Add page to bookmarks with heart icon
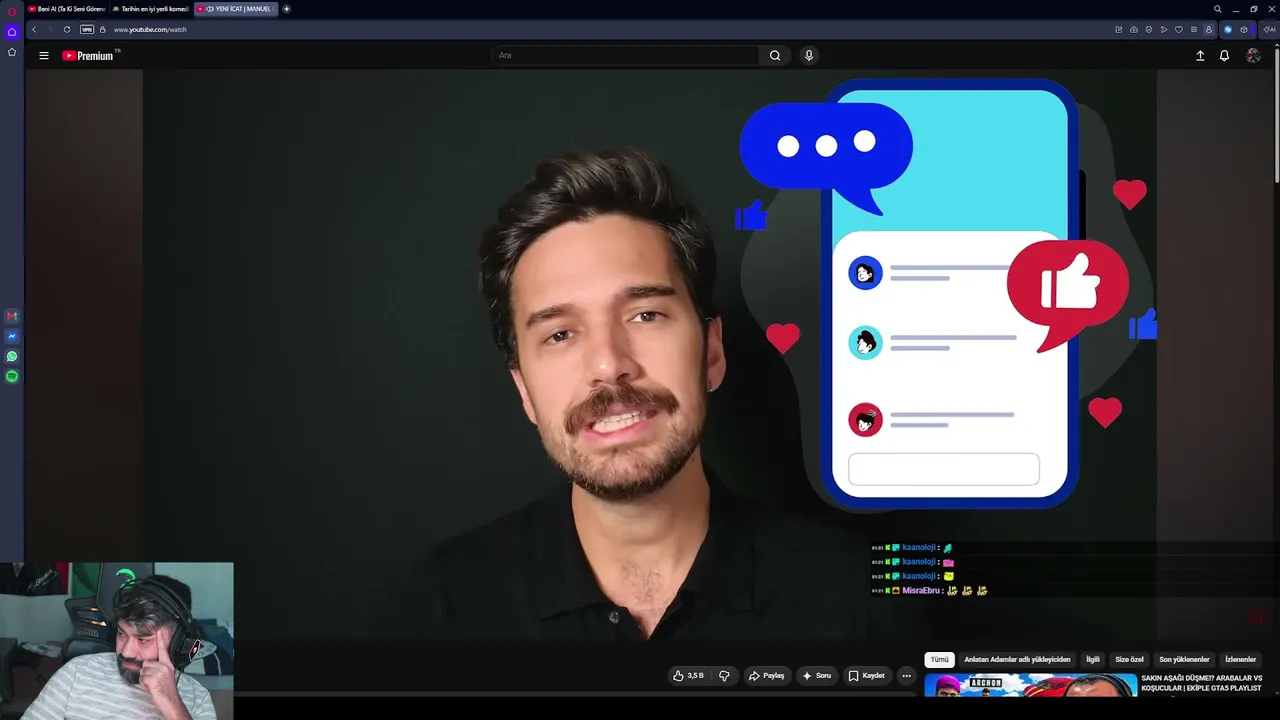Screen dimensions: 1280x720 pyautogui.click(x=1179, y=30)
